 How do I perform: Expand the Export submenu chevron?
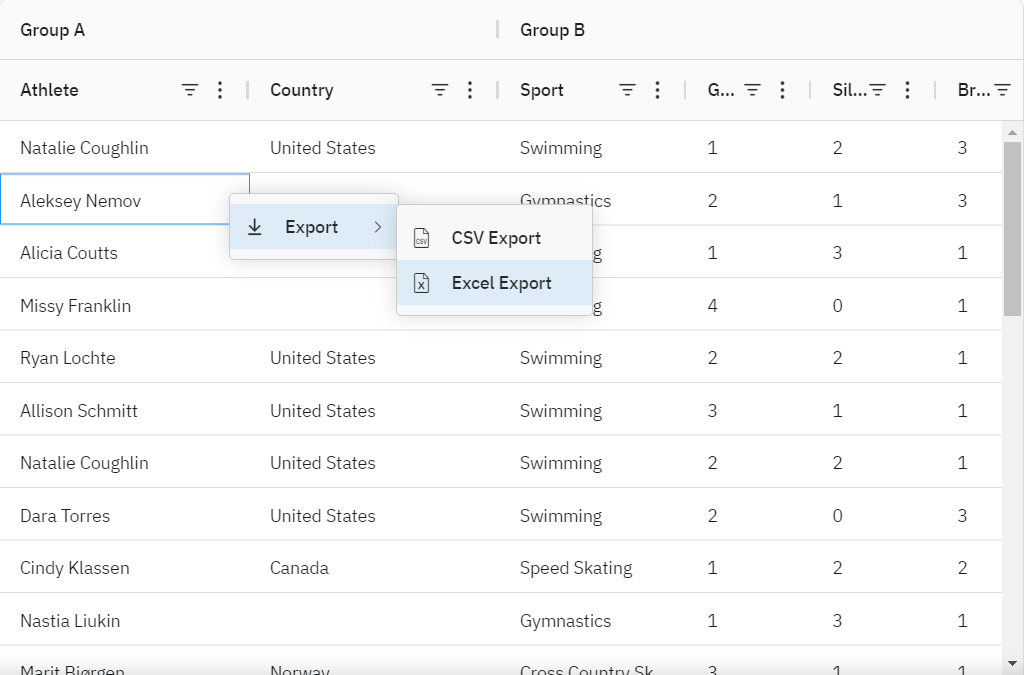(x=377, y=227)
